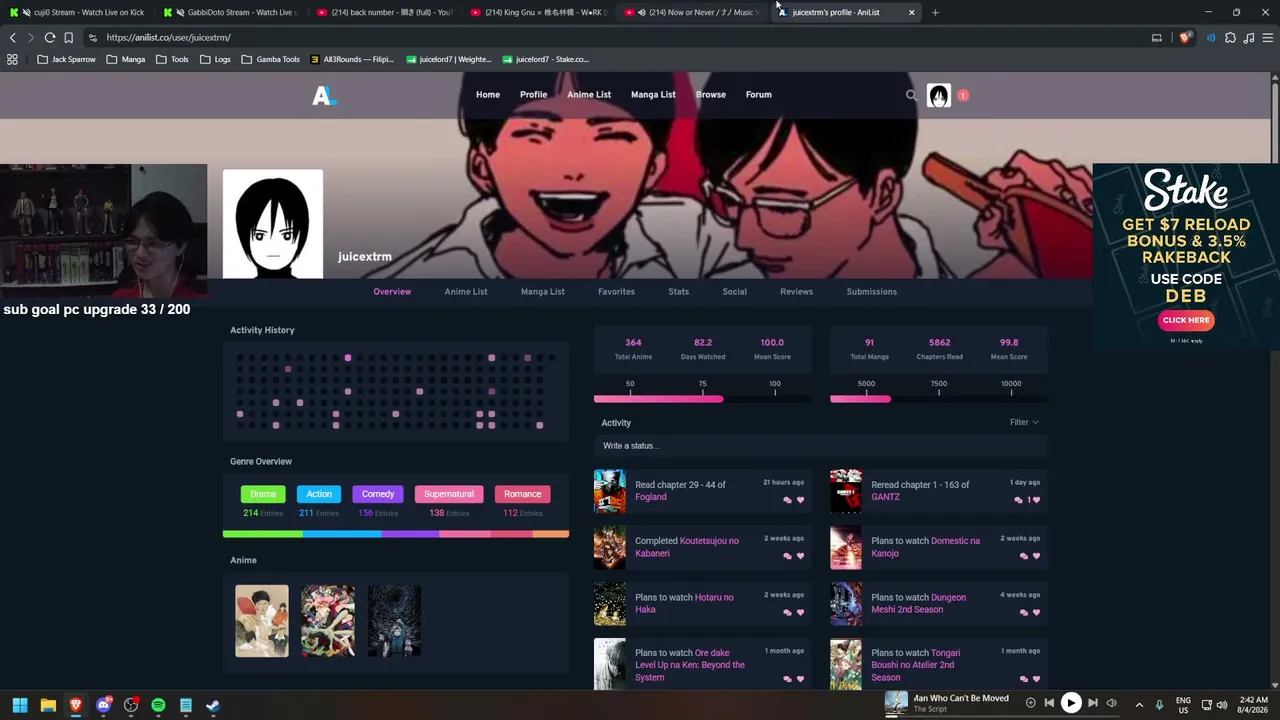The image size is (1280, 720).
Task: Click the anime days watched progress bar
Action: [x=703, y=399]
